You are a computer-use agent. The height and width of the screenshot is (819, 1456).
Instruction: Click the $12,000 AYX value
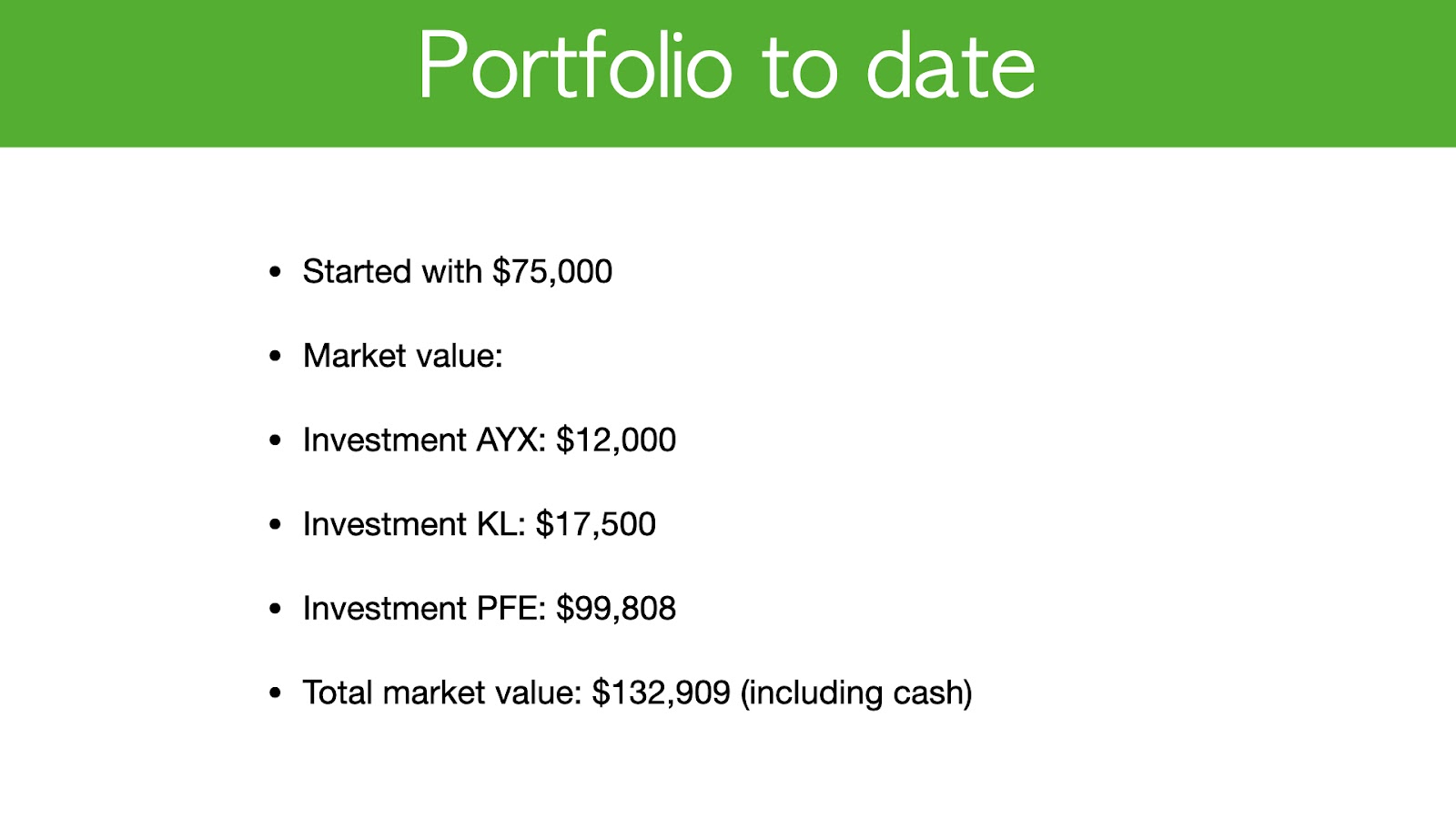(x=616, y=440)
